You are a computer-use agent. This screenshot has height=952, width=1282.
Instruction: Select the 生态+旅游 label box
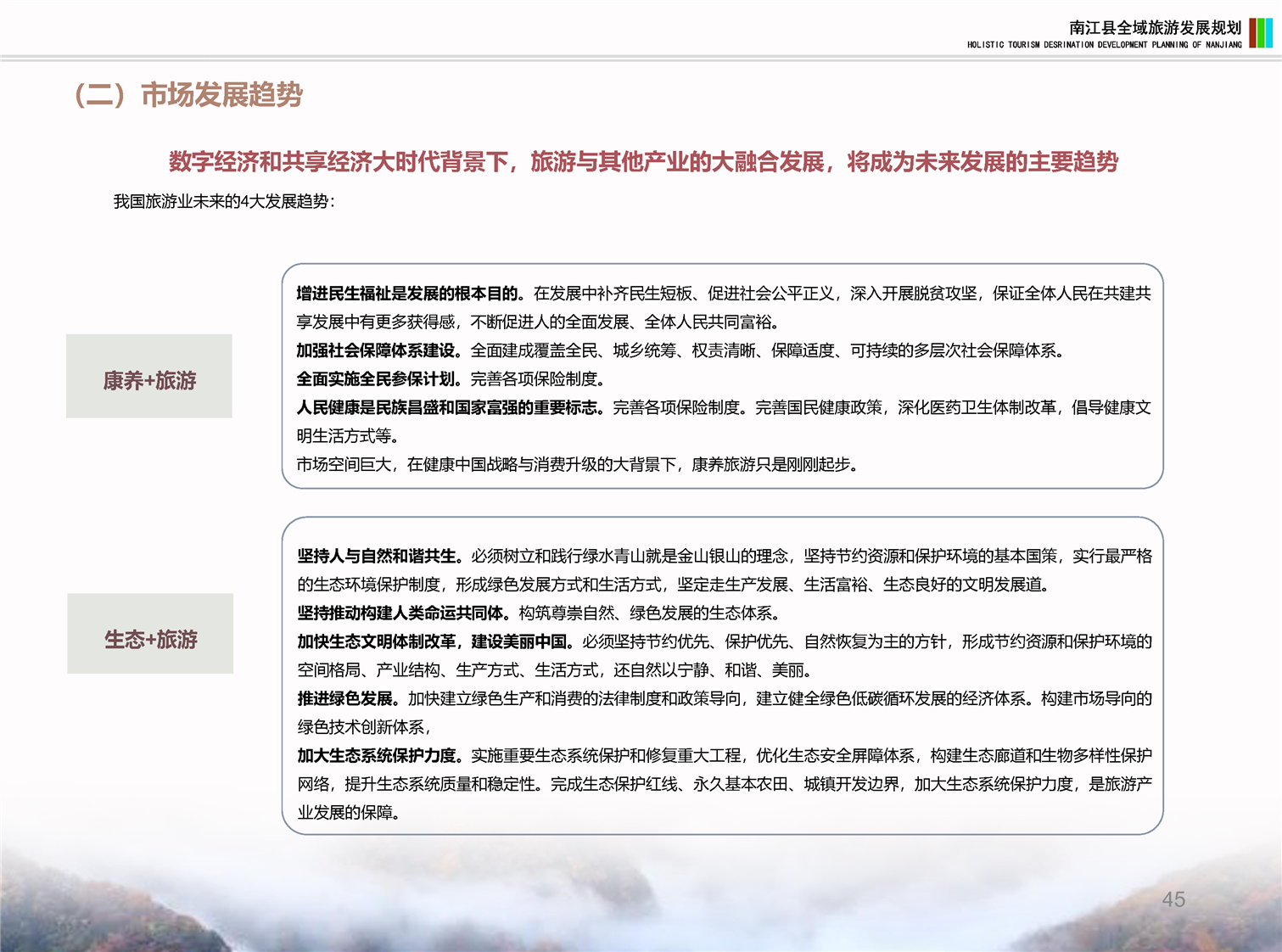tap(150, 634)
